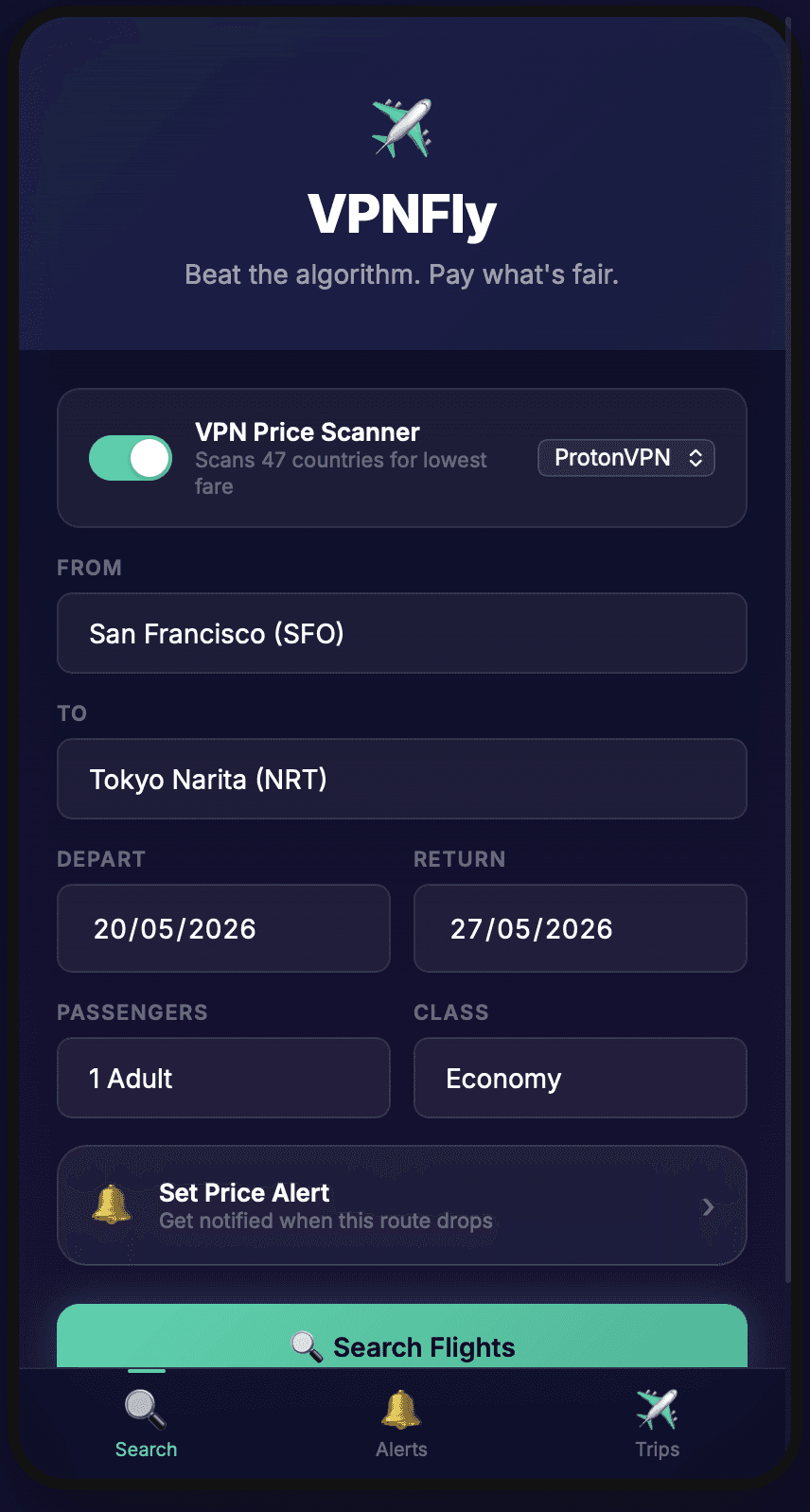
Task: Select the depart date field 20/05/2026
Action: pyautogui.click(x=223, y=928)
